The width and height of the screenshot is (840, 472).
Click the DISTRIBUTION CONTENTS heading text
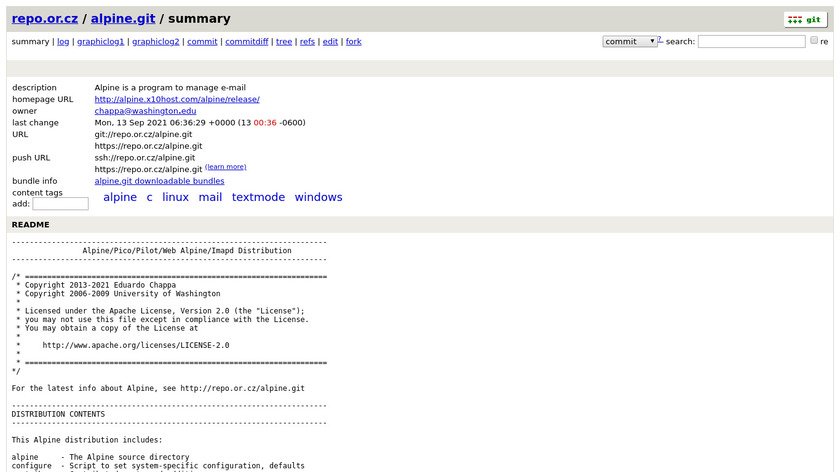click(x=58, y=414)
